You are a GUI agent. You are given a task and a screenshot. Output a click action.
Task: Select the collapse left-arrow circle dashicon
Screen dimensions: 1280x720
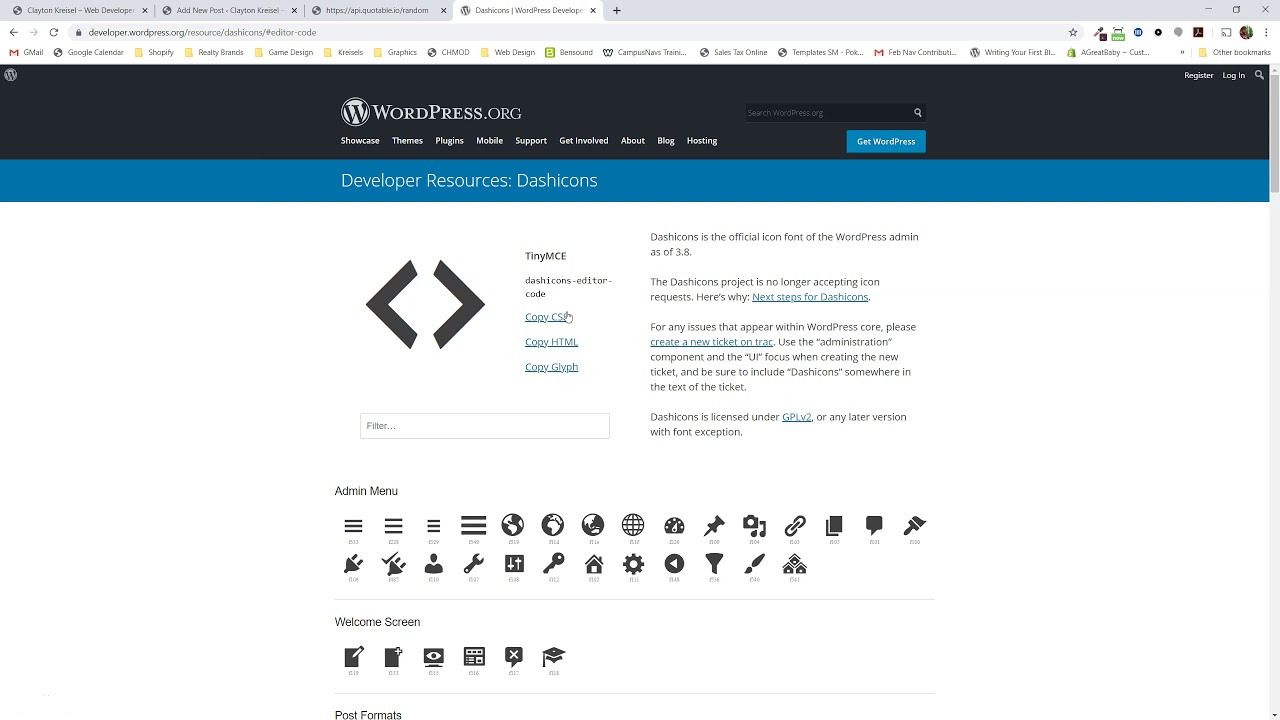tap(674, 564)
